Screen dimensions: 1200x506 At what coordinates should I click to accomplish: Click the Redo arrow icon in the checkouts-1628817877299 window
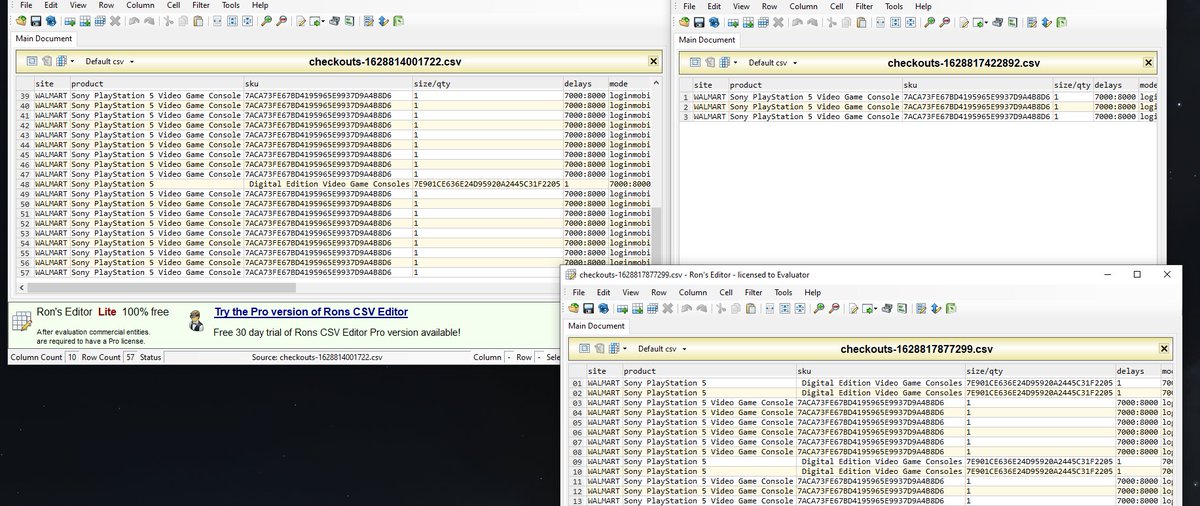coord(702,308)
